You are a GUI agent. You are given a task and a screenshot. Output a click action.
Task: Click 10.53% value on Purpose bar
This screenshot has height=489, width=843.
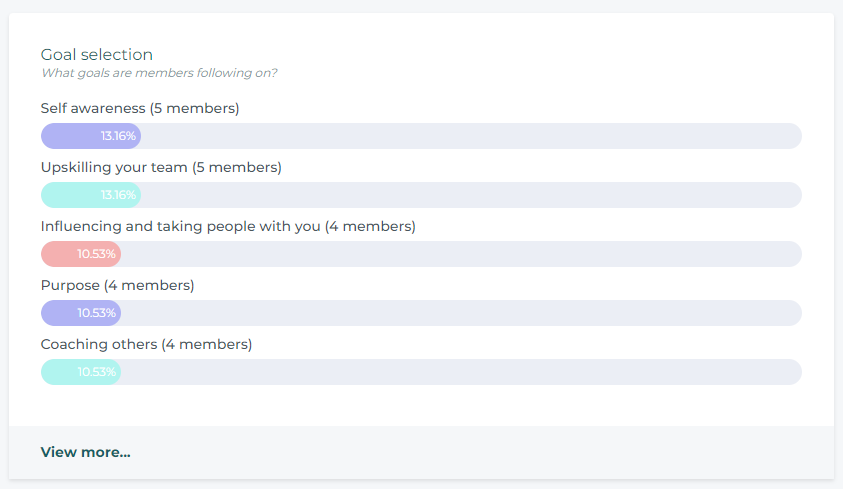(96, 313)
